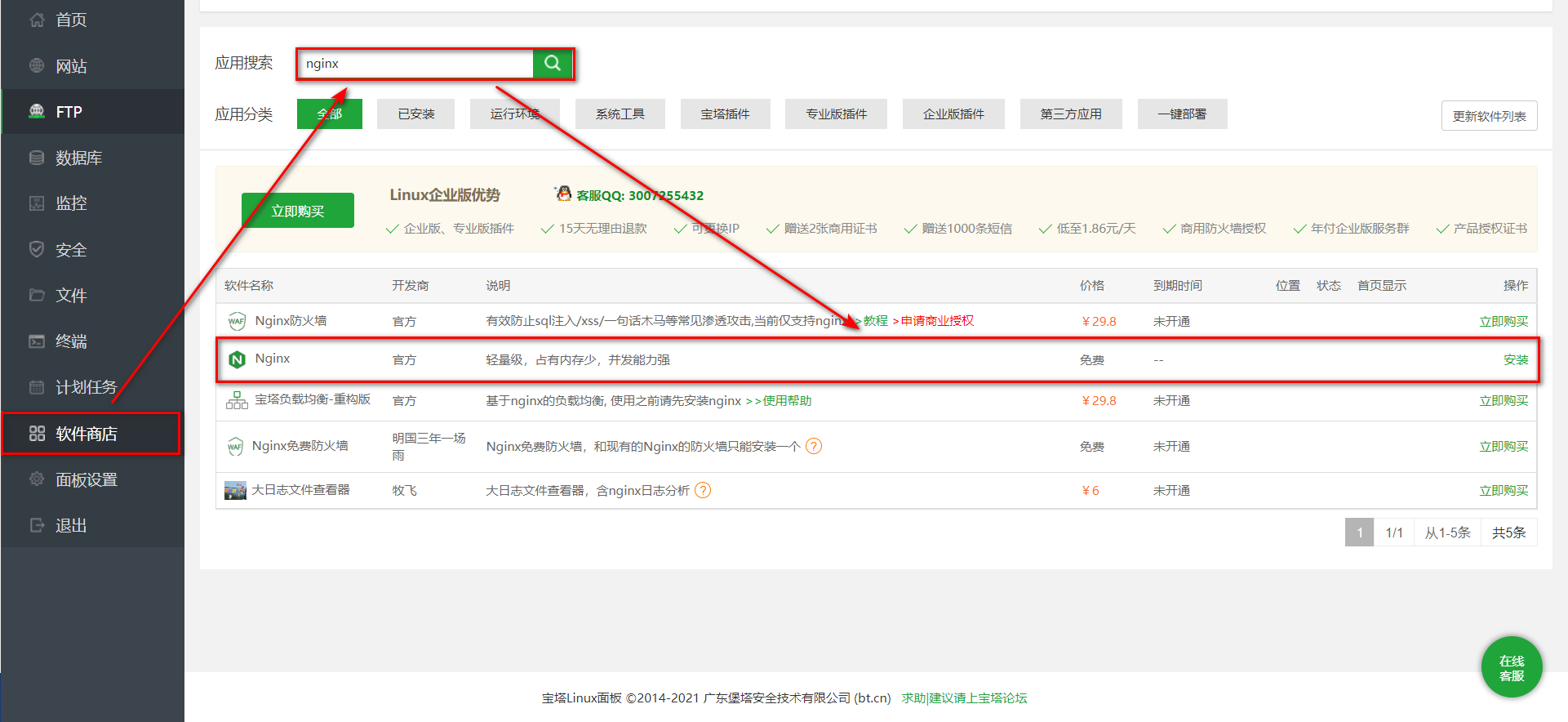Screen dimensions: 1568x722
Task: Select the 宝塔插件 category tab
Action: pyautogui.click(x=726, y=114)
